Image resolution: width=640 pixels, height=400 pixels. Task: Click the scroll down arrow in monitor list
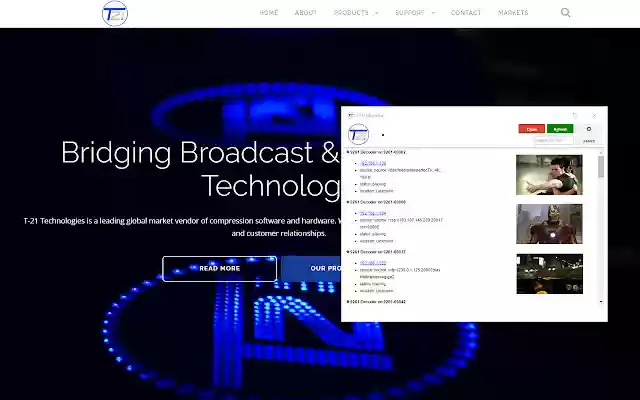click(x=601, y=302)
